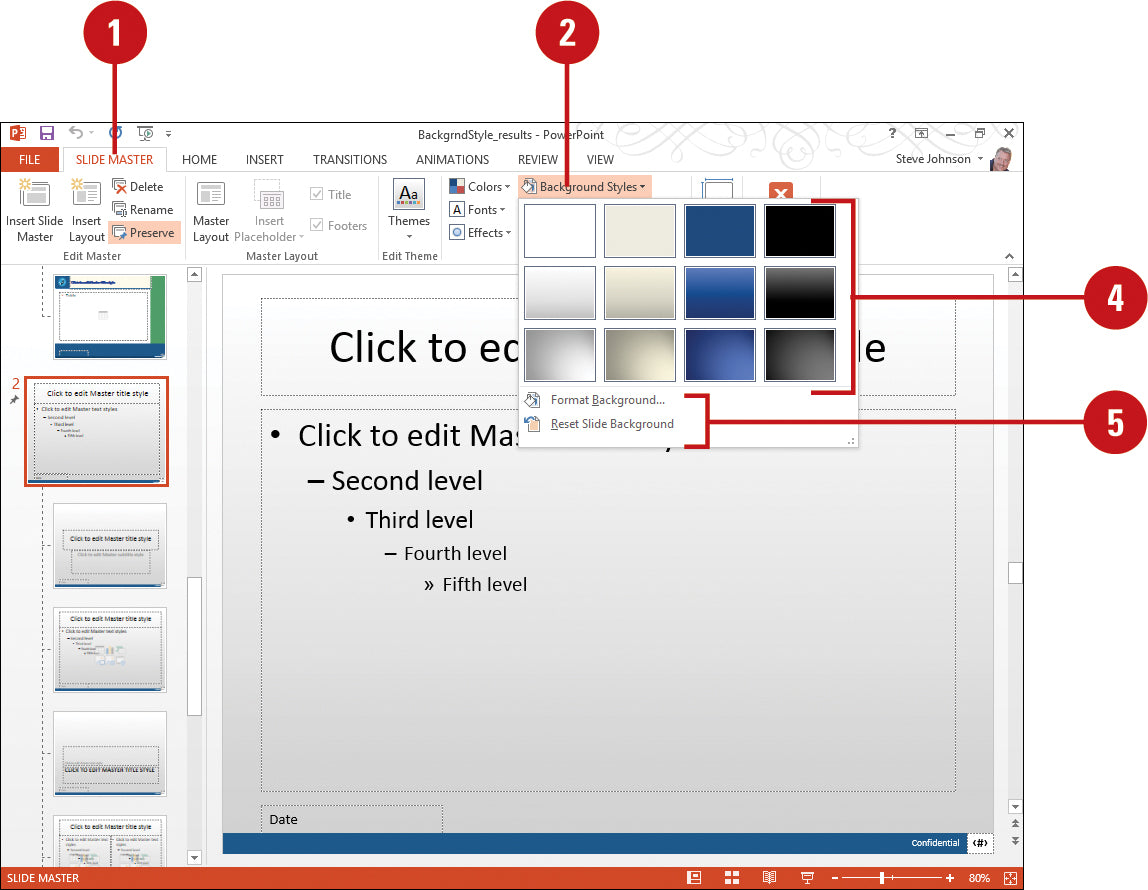
Task: Toggle the Title checkbox
Action: pyautogui.click(x=319, y=193)
